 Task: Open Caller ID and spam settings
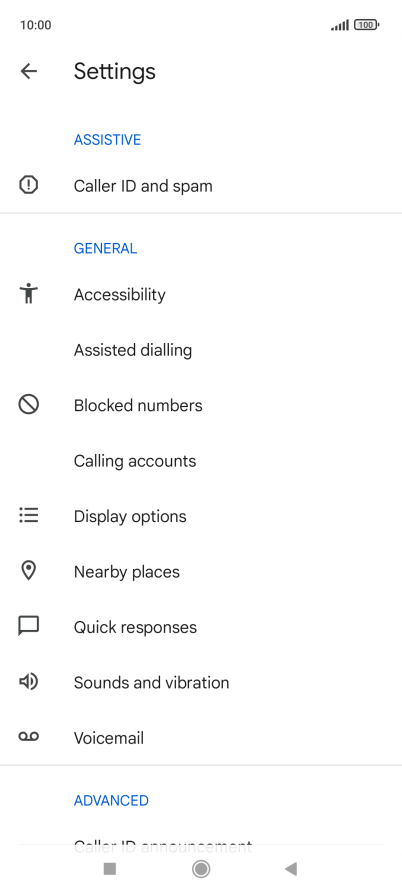(201, 186)
